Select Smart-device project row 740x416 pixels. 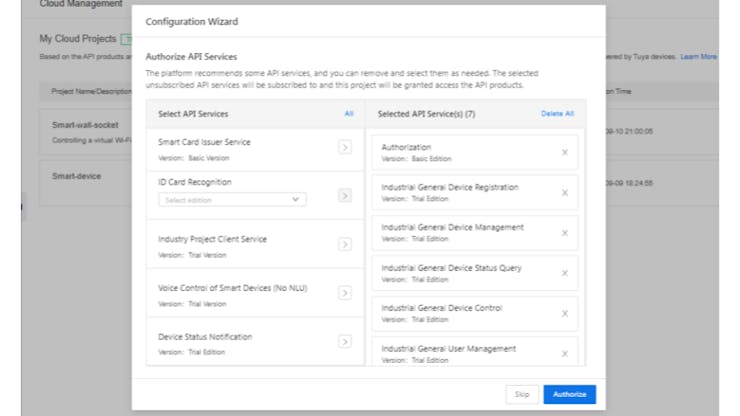(x=77, y=175)
